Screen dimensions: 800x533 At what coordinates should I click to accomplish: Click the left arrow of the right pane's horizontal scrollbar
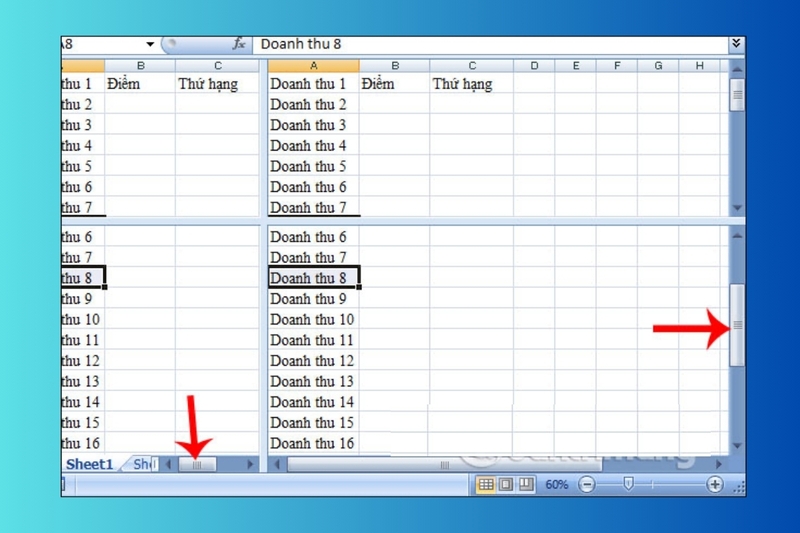(x=277, y=464)
